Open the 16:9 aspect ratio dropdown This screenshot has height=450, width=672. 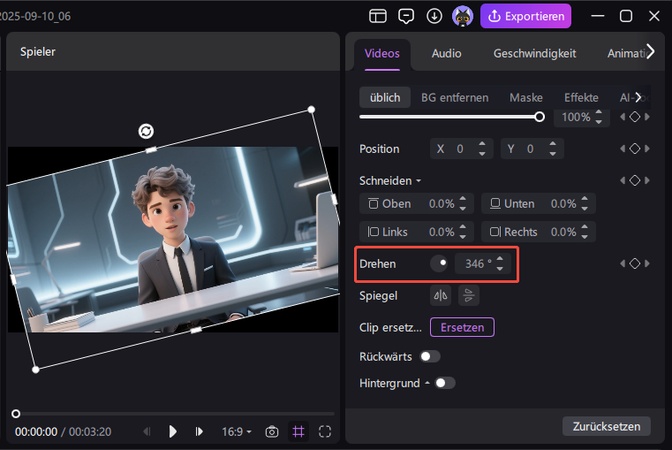point(236,432)
